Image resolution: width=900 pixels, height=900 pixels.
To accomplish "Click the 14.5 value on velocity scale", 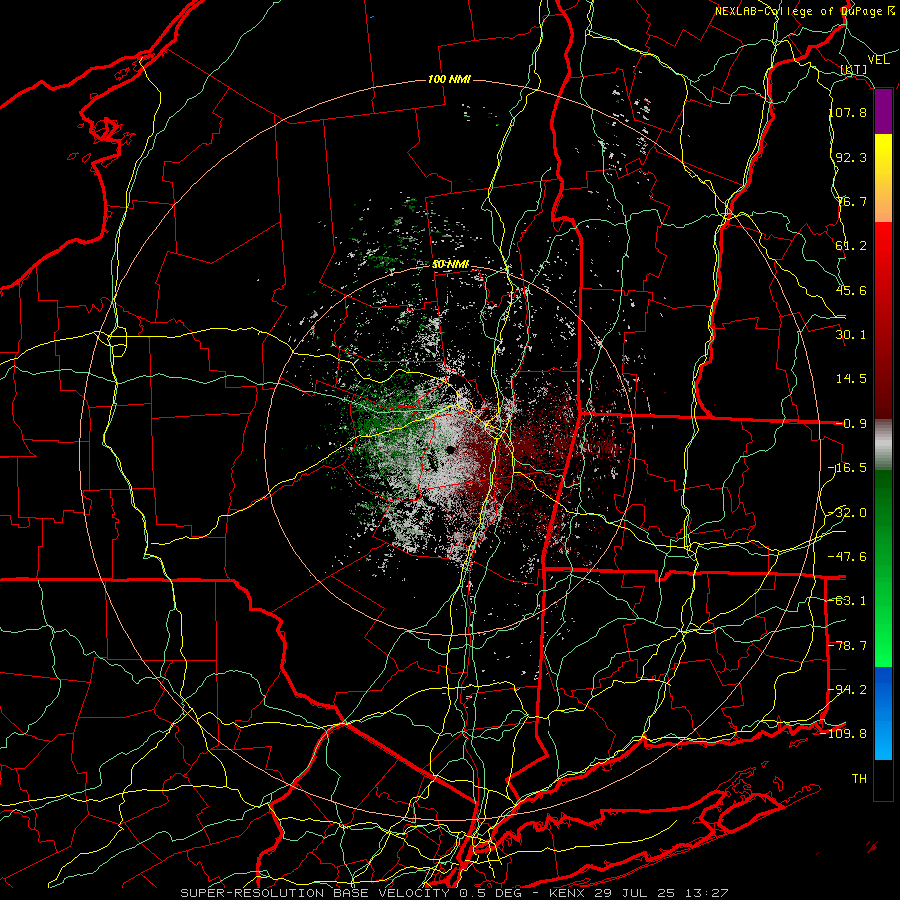I will tap(851, 379).
